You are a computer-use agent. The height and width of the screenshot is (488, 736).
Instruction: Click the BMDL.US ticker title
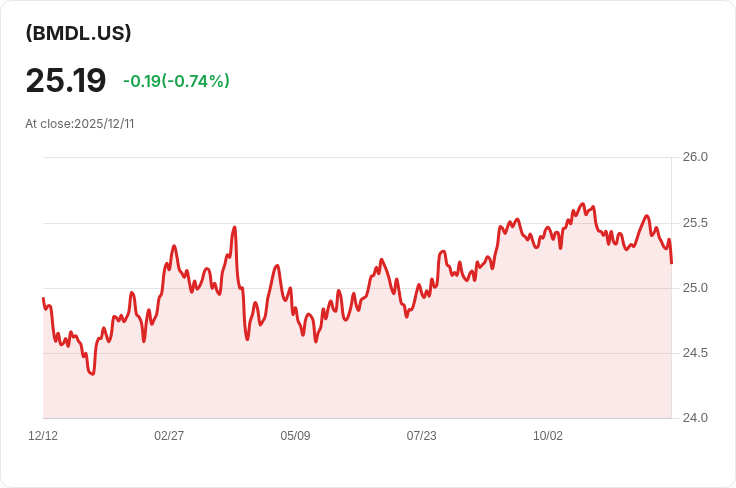click(79, 33)
